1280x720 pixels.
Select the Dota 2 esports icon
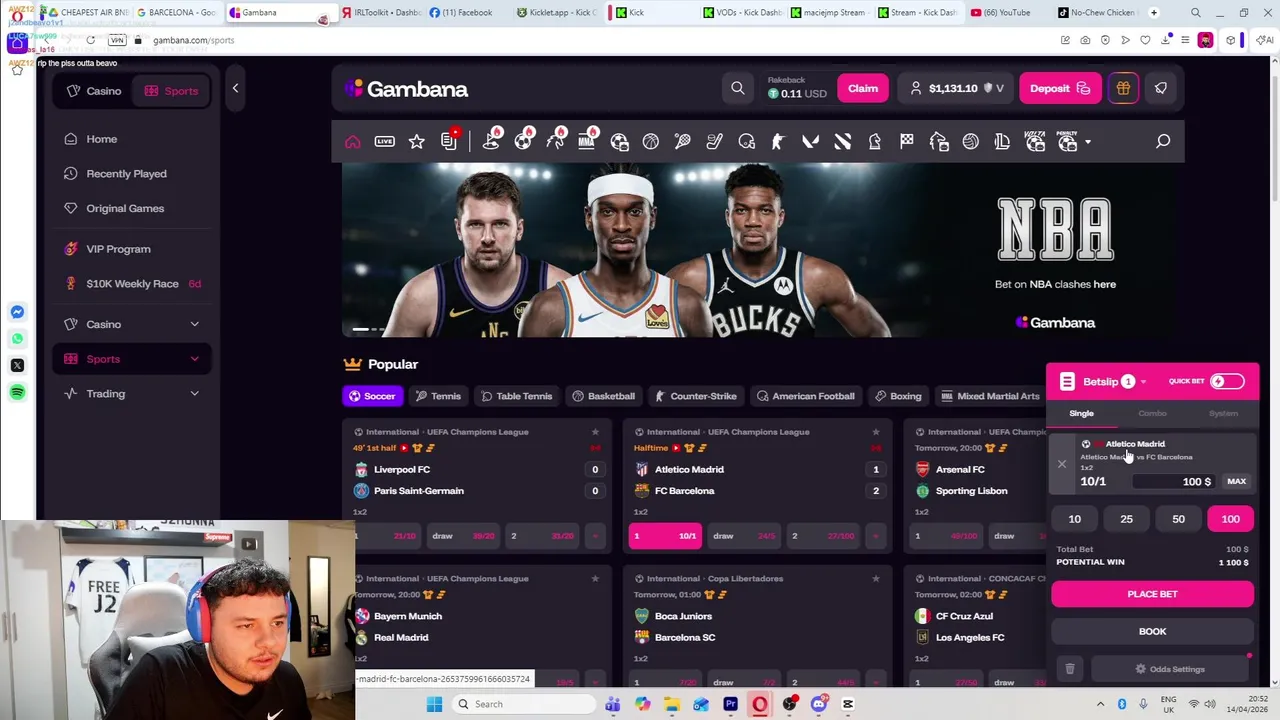click(x=843, y=142)
